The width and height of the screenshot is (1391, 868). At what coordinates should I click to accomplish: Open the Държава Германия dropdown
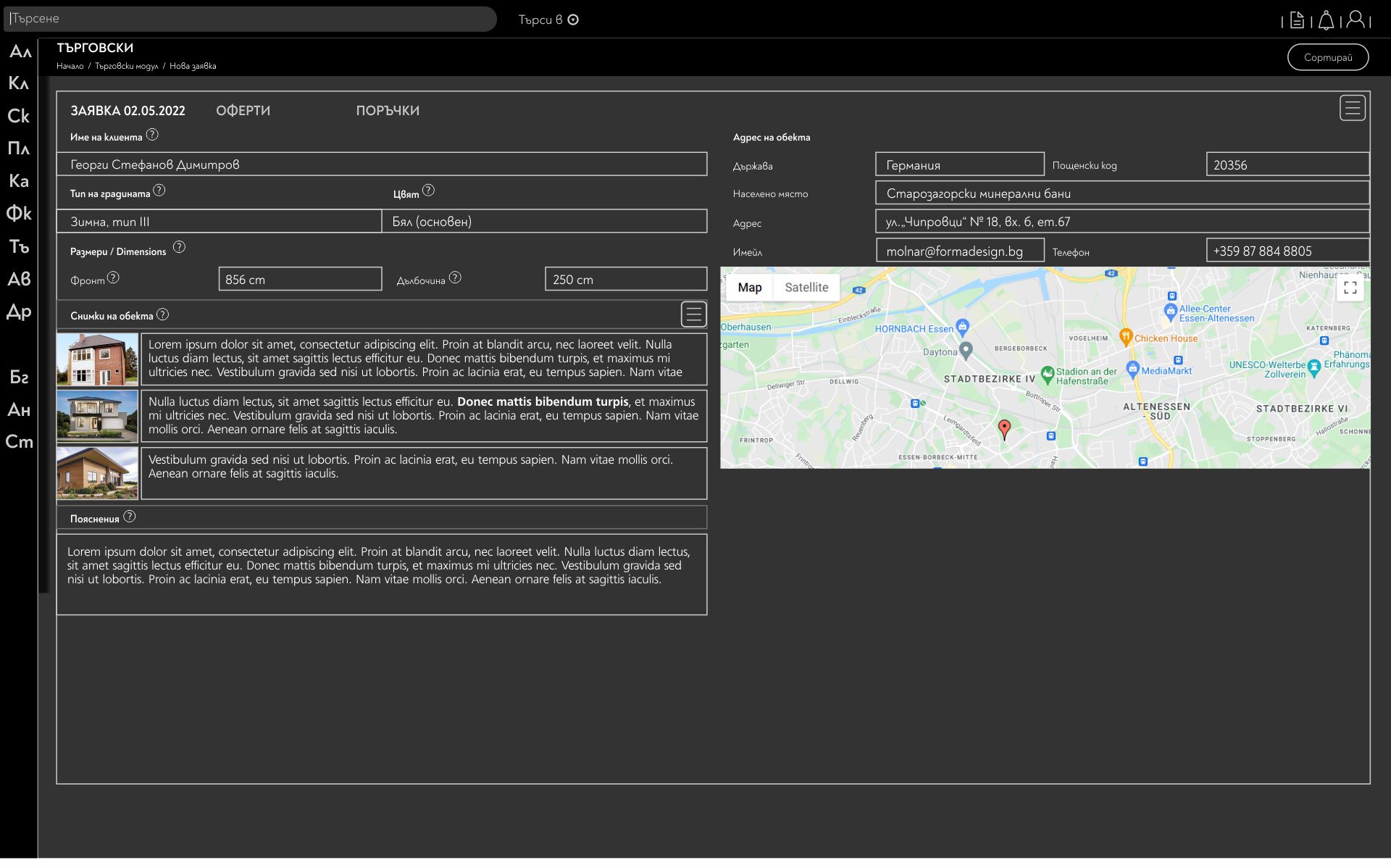point(959,165)
